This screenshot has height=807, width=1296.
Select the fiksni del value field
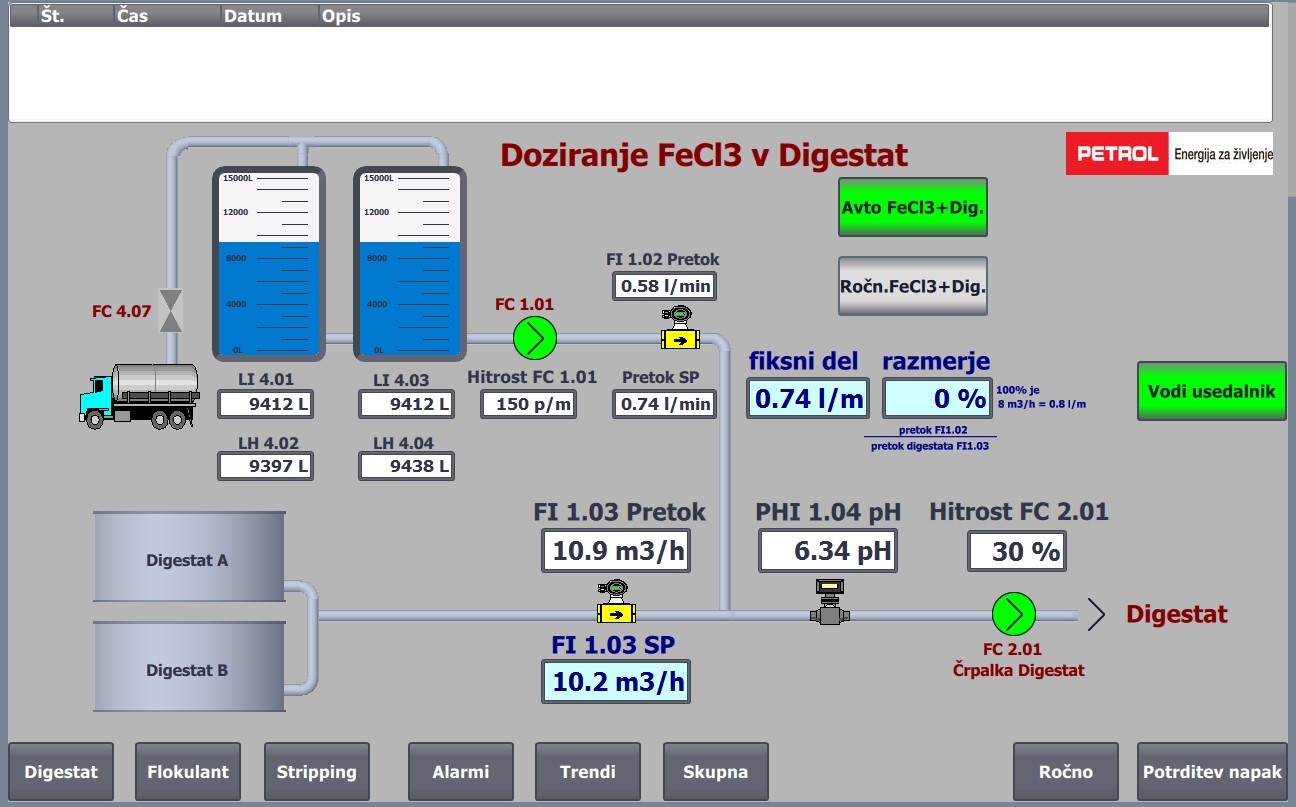808,399
